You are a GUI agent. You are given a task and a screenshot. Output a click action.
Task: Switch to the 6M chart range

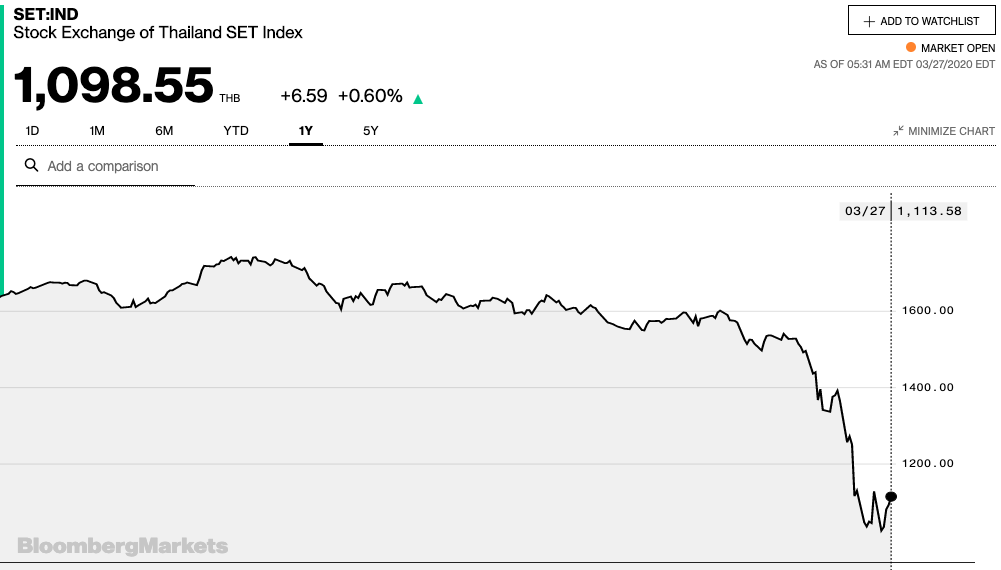click(x=164, y=131)
